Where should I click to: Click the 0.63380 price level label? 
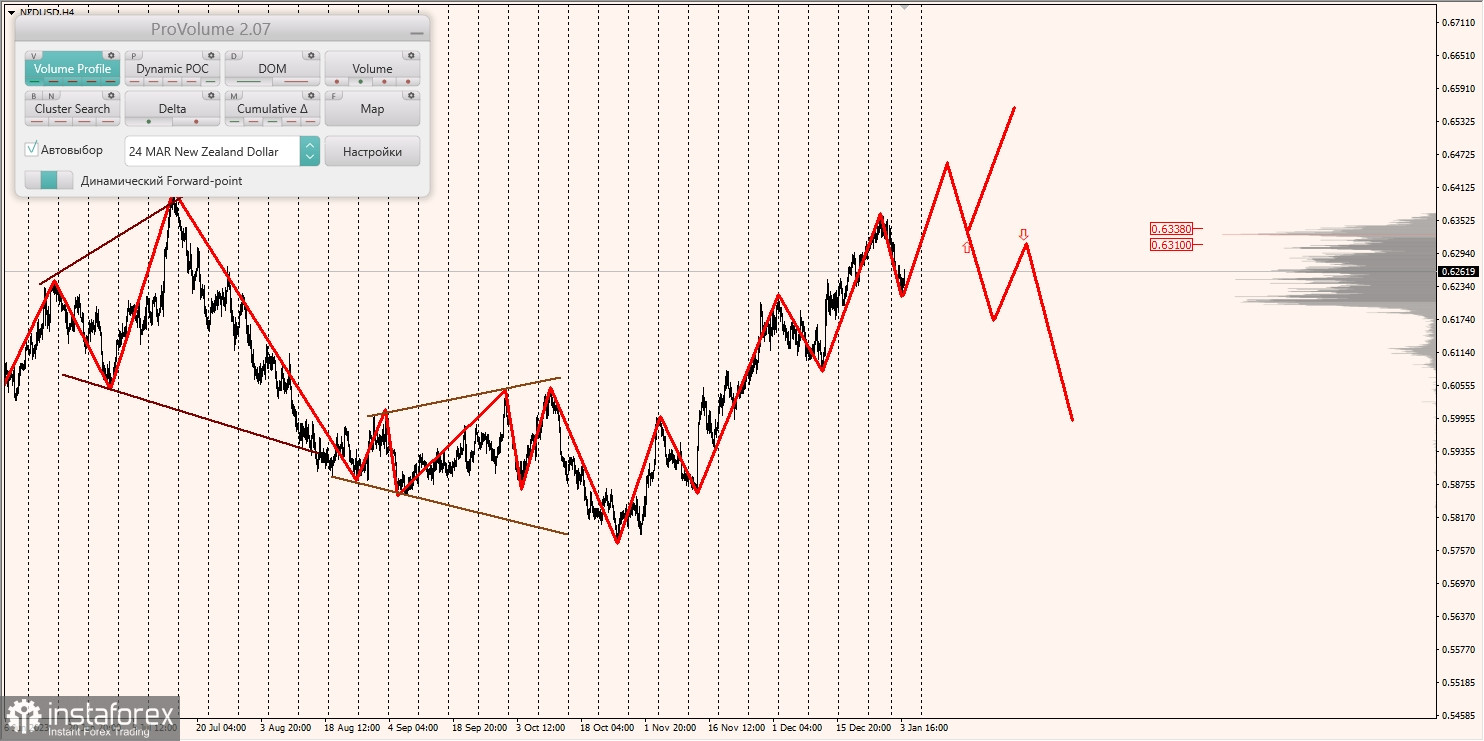point(1171,228)
